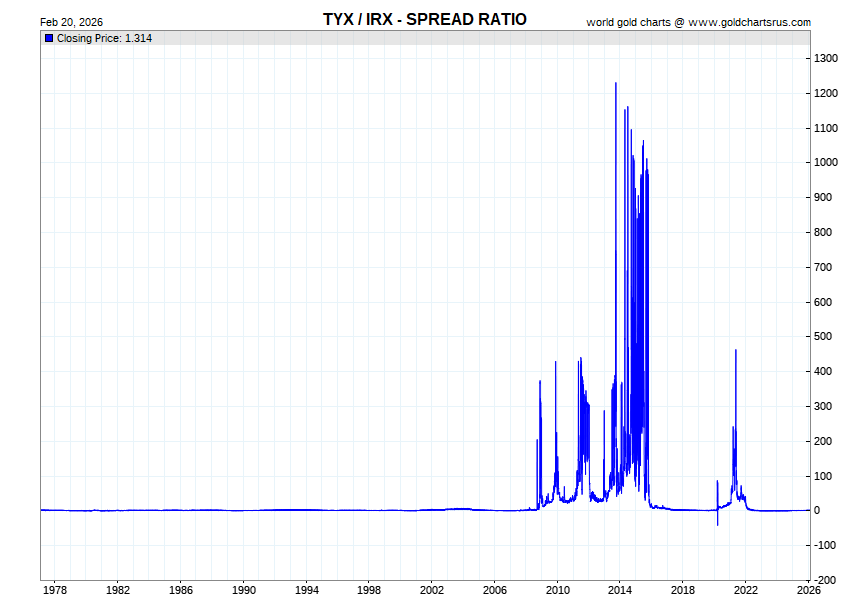Click the x-axis year label 1978

click(x=55, y=590)
